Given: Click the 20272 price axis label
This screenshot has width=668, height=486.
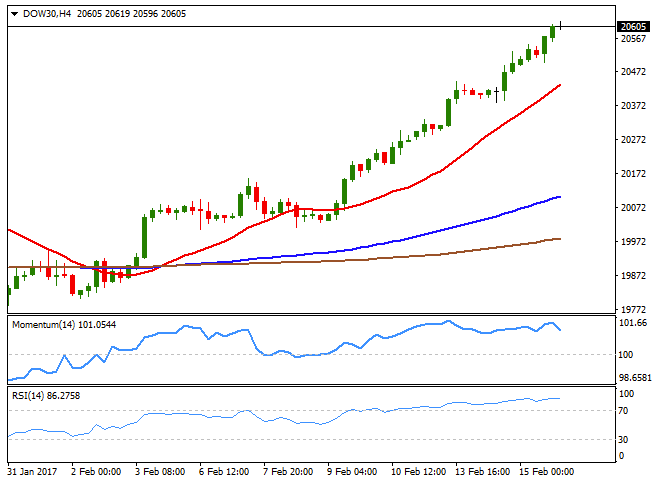Looking at the screenshot, I should pyautogui.click(x=633, y=140).
